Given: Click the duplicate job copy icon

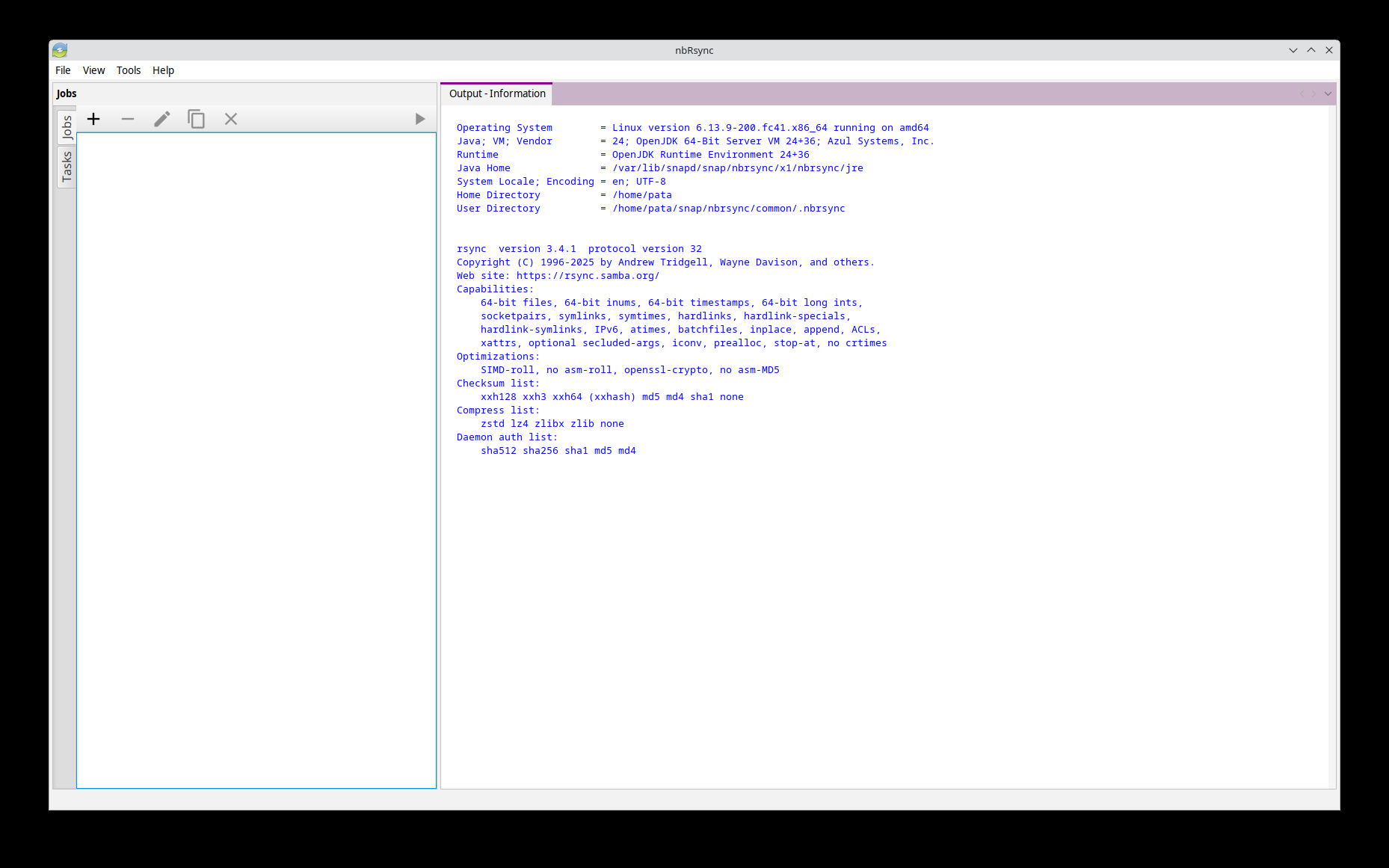Looking at the screenshot, I should click(196, 119).
